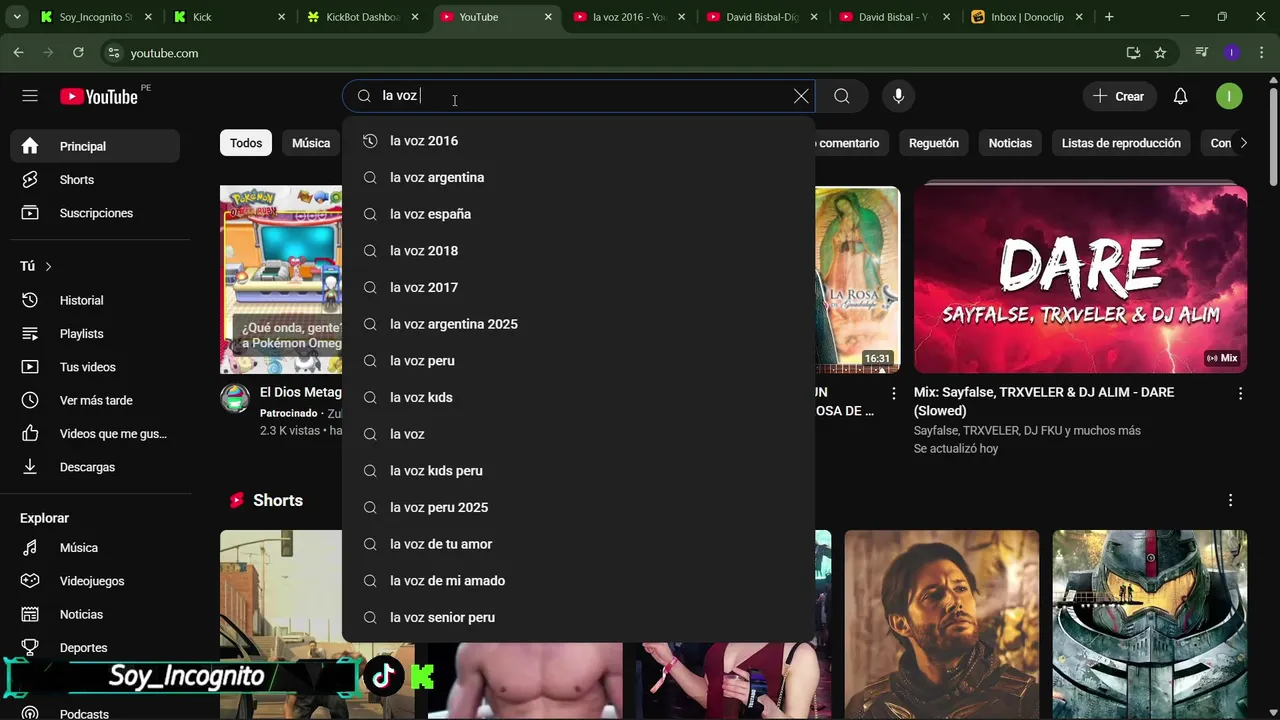
Task: Open Ver más tarde list
Action: 95,400
